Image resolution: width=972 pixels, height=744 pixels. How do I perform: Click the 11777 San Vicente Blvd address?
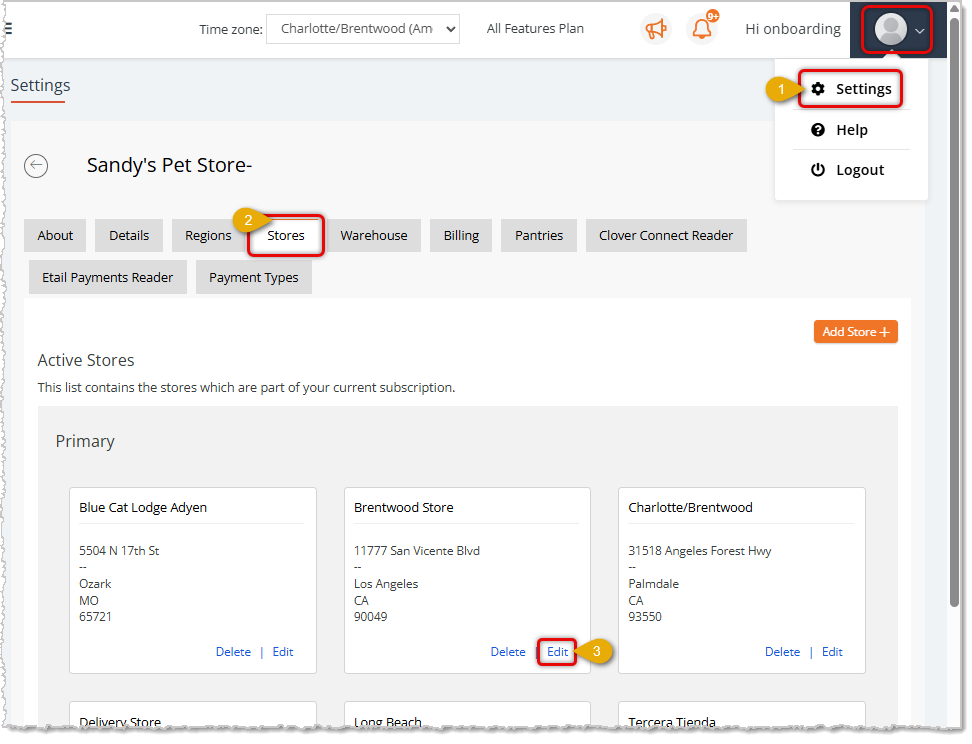(x=417, y=551)
